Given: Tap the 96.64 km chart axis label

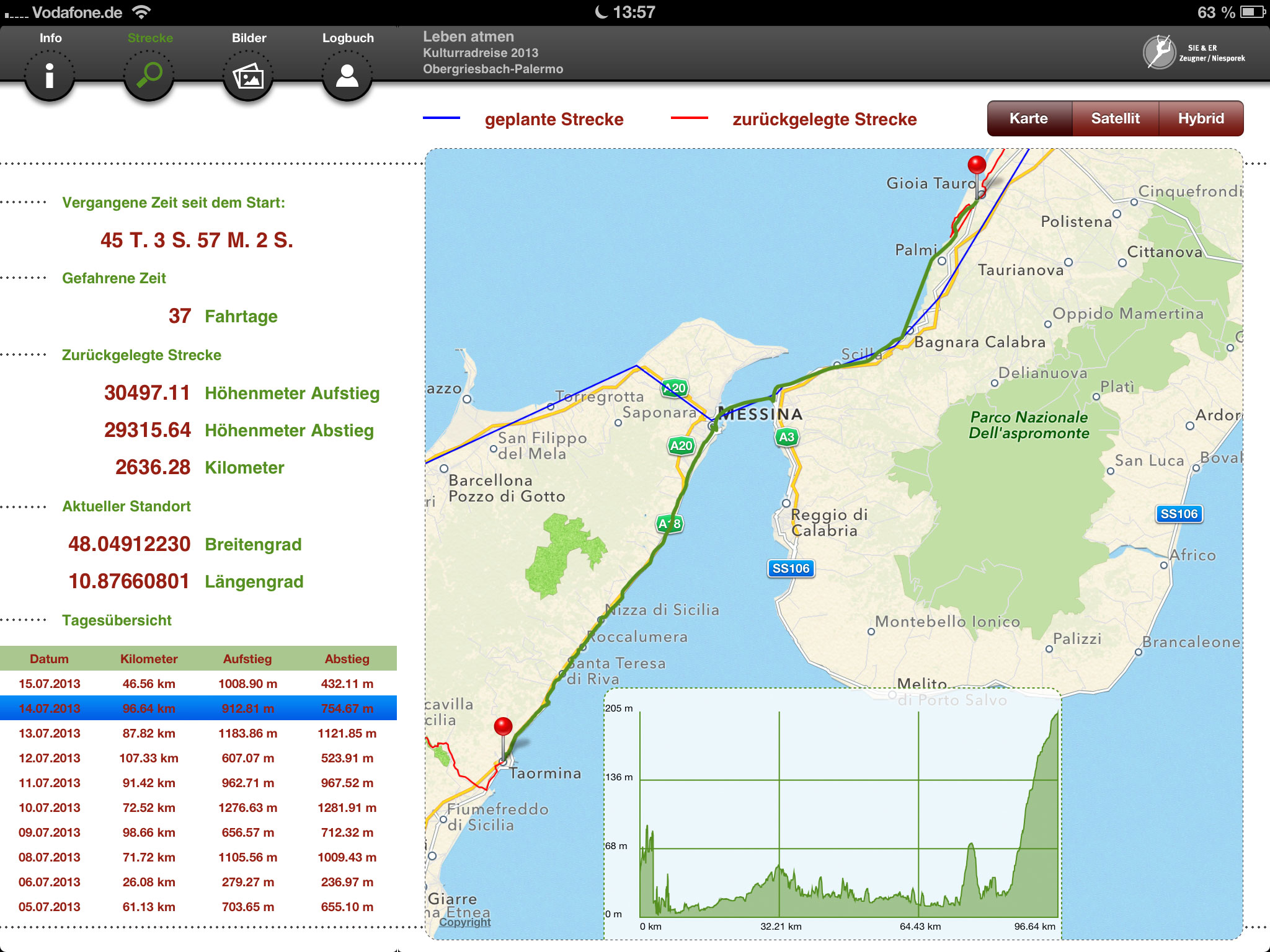Looking at the screenshot, I should pyautogui.click(x=1034, y=927).
